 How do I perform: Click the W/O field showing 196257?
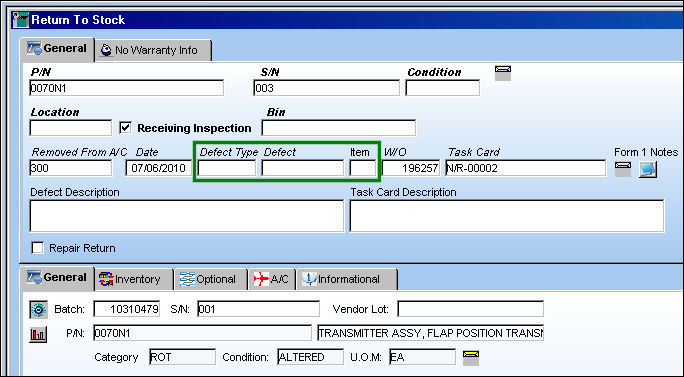click(411, 168)
